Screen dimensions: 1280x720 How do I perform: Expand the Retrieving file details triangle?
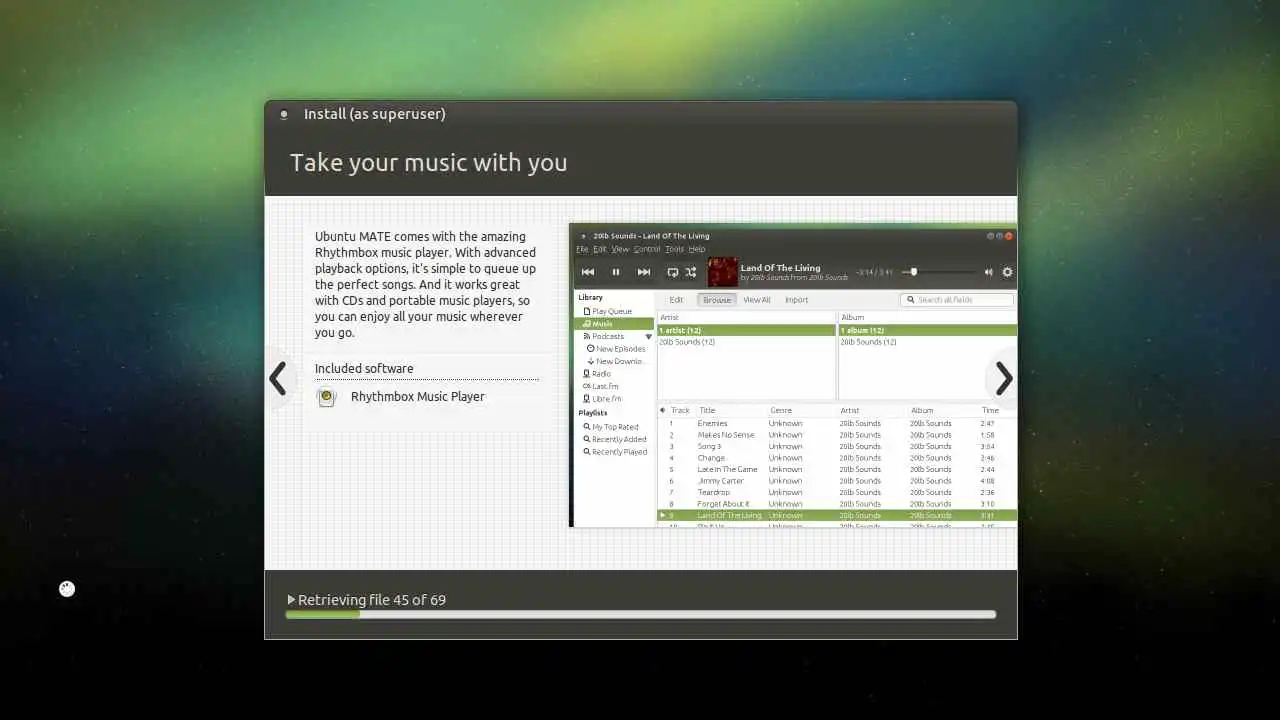click(291, 600)
